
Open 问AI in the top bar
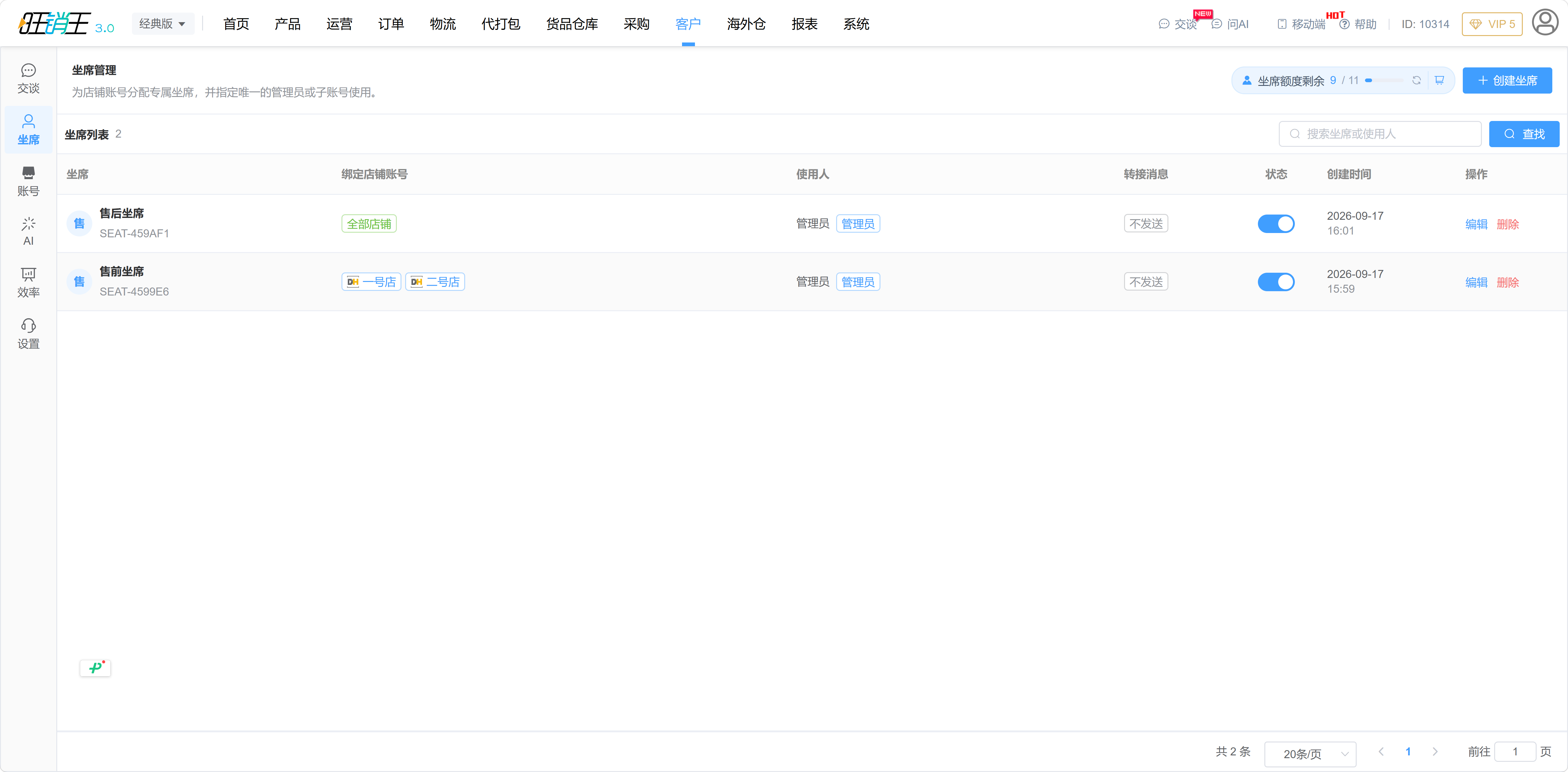coord(1230,24)
